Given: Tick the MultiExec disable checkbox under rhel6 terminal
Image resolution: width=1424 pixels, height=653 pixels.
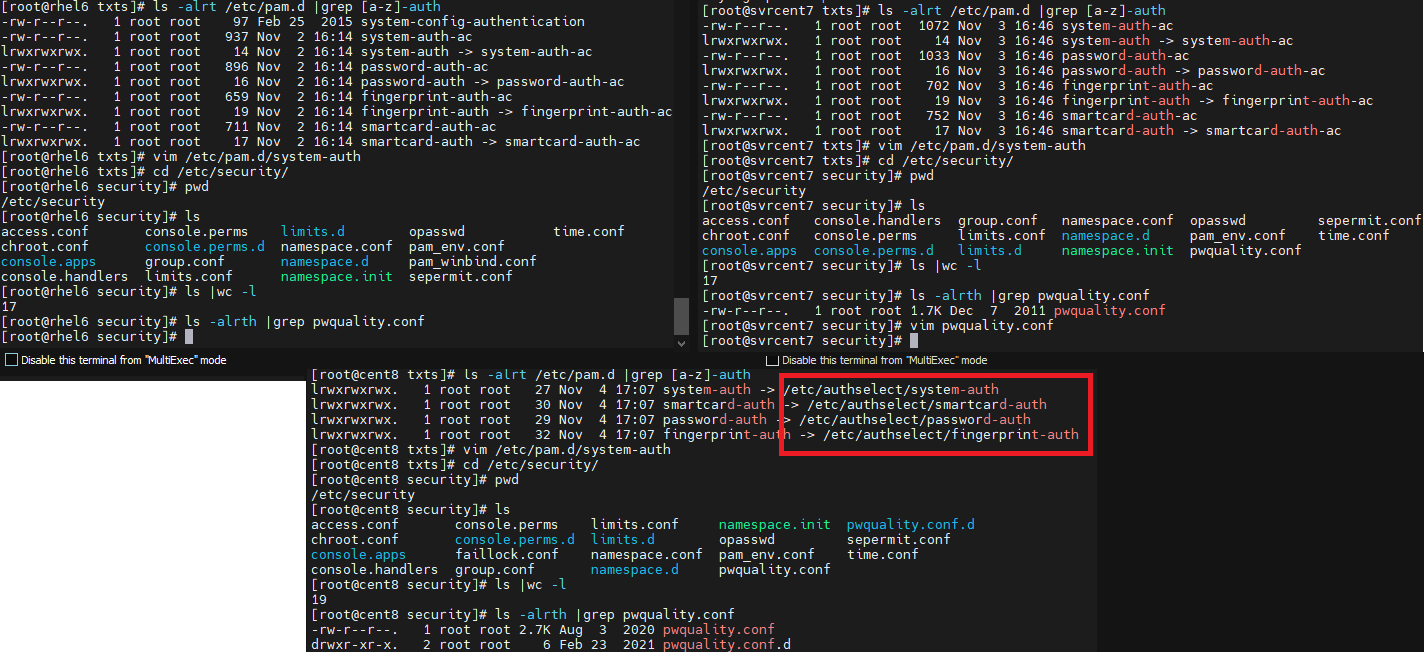Looking at the screenshot, I should point(11,360).
